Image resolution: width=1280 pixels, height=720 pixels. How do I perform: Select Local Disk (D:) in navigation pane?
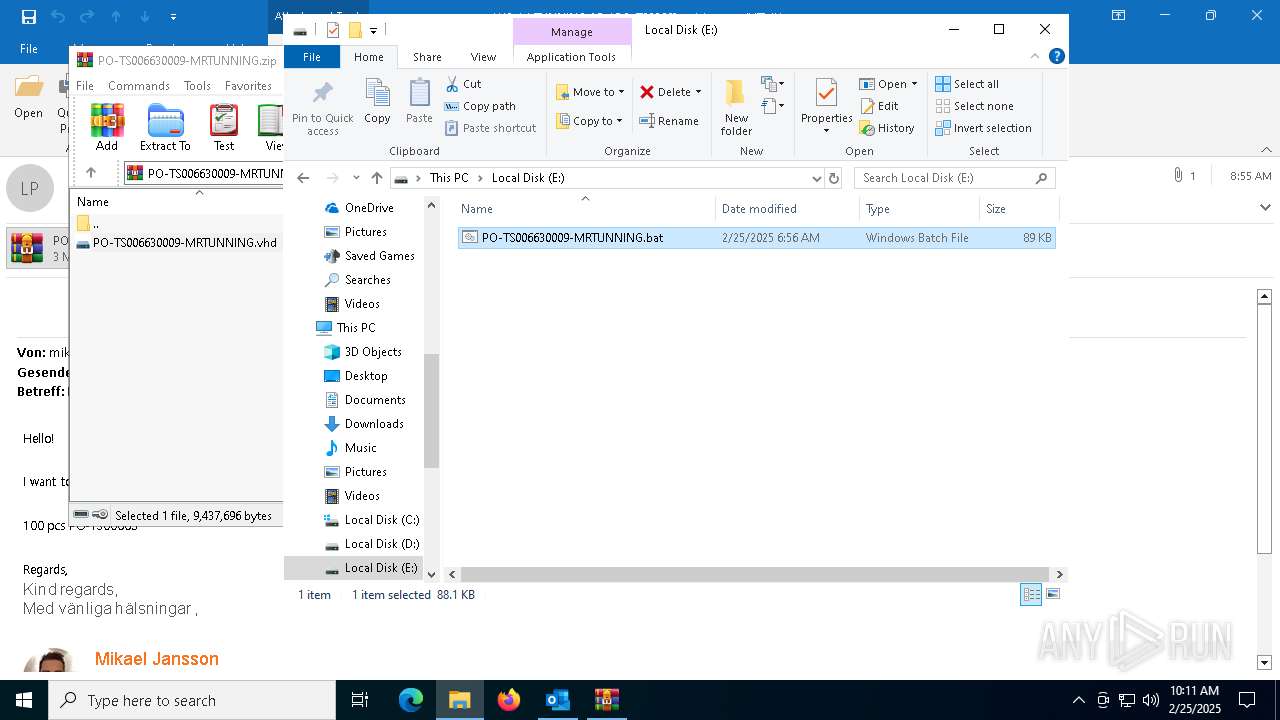click(372, 544)
